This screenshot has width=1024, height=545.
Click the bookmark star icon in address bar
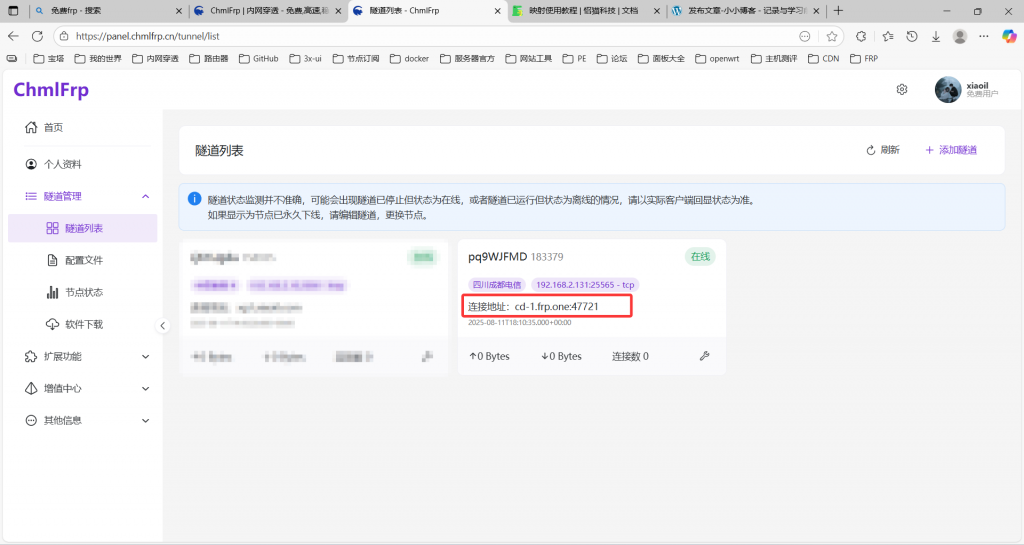(831, 36)
